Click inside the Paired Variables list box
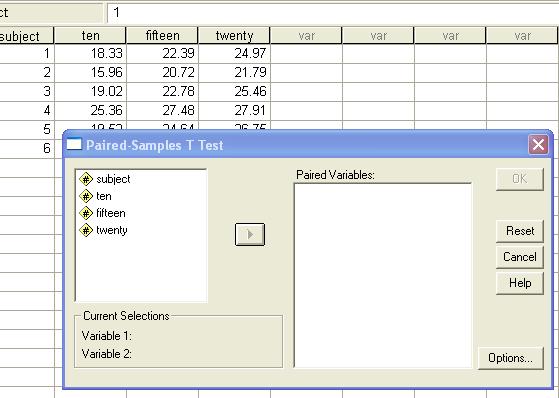This screenshot has width=559, height=398. (x=383, y=275)
